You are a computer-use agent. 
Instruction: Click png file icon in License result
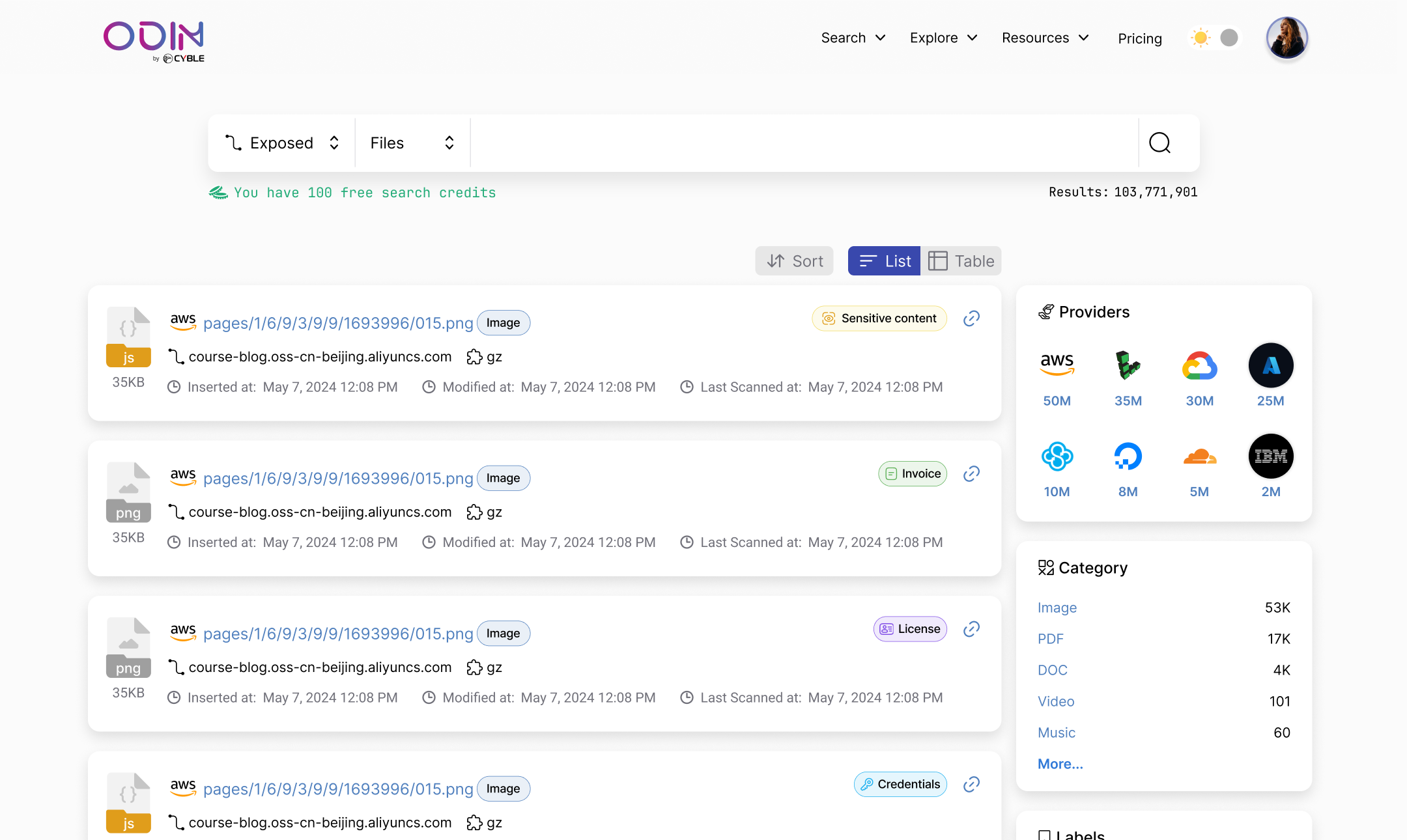click(128, 647)
